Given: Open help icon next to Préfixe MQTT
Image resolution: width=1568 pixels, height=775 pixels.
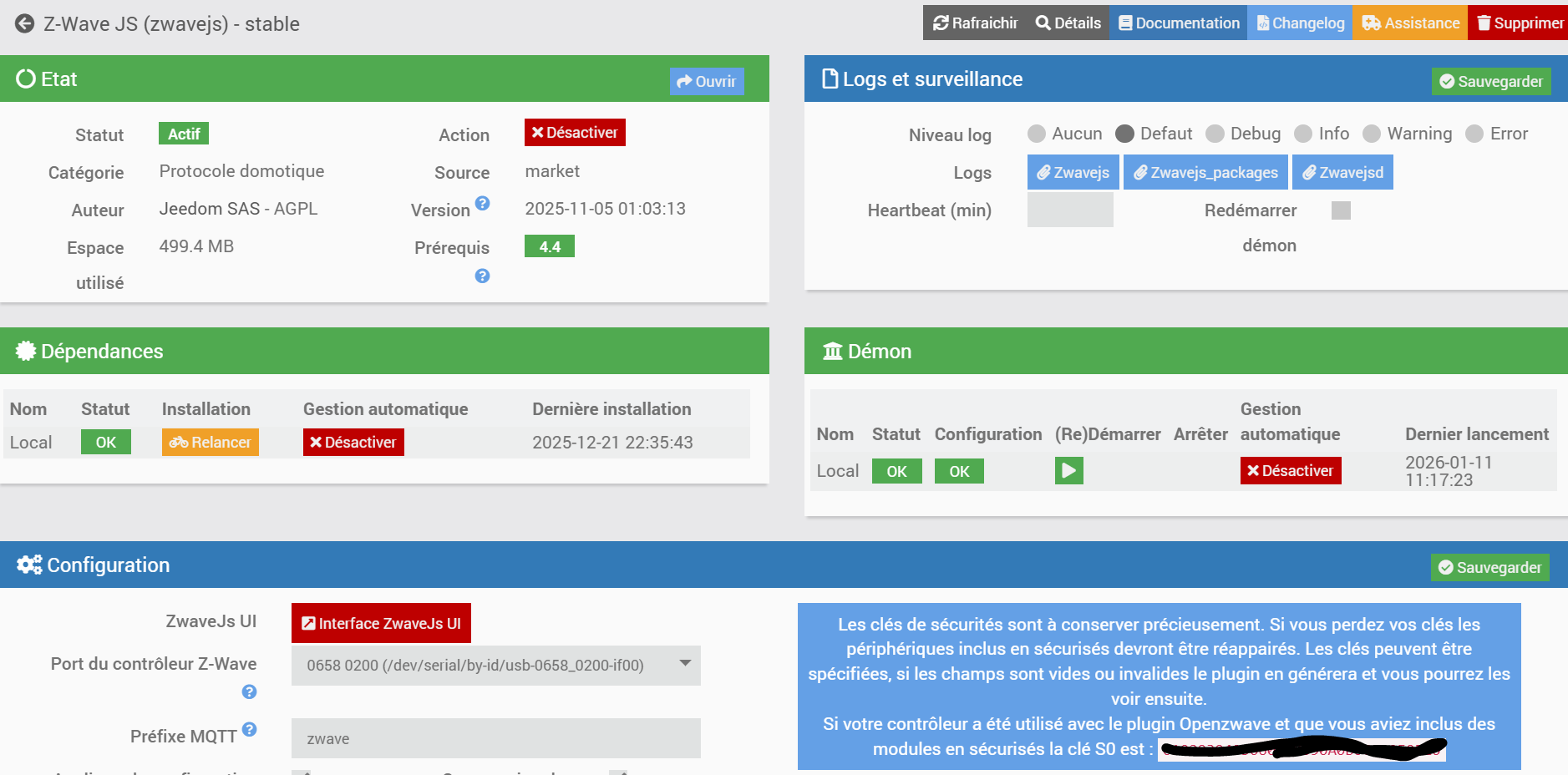Looking at the screenshot, I should [x=249, y=729].
